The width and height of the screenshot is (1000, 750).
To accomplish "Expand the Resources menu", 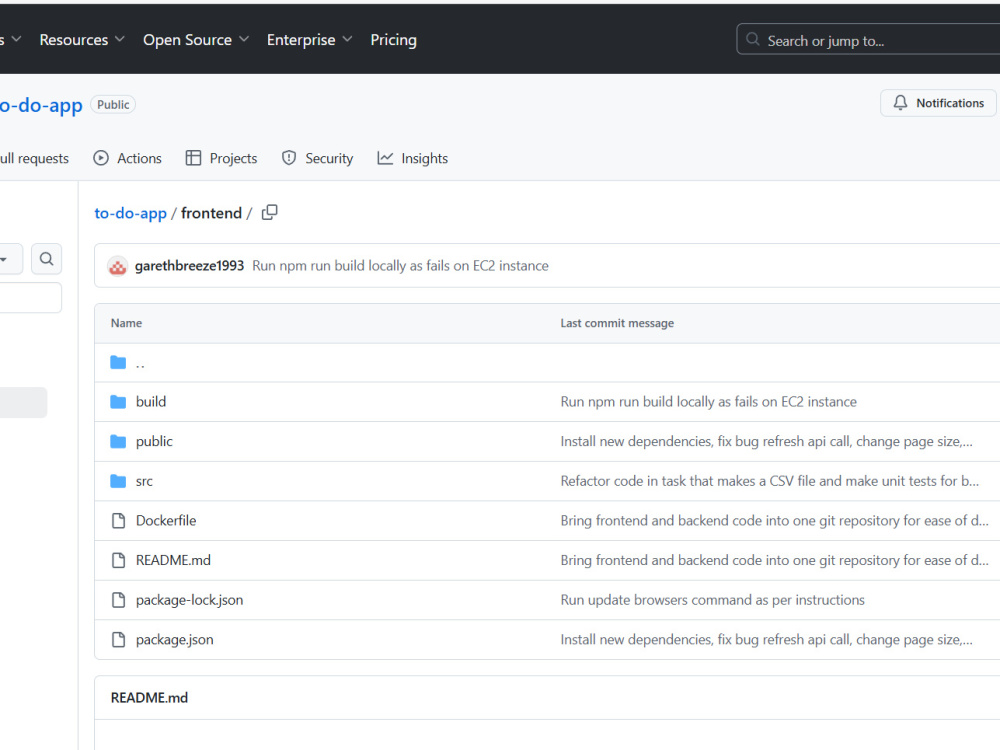I will (x=82, y=40).
